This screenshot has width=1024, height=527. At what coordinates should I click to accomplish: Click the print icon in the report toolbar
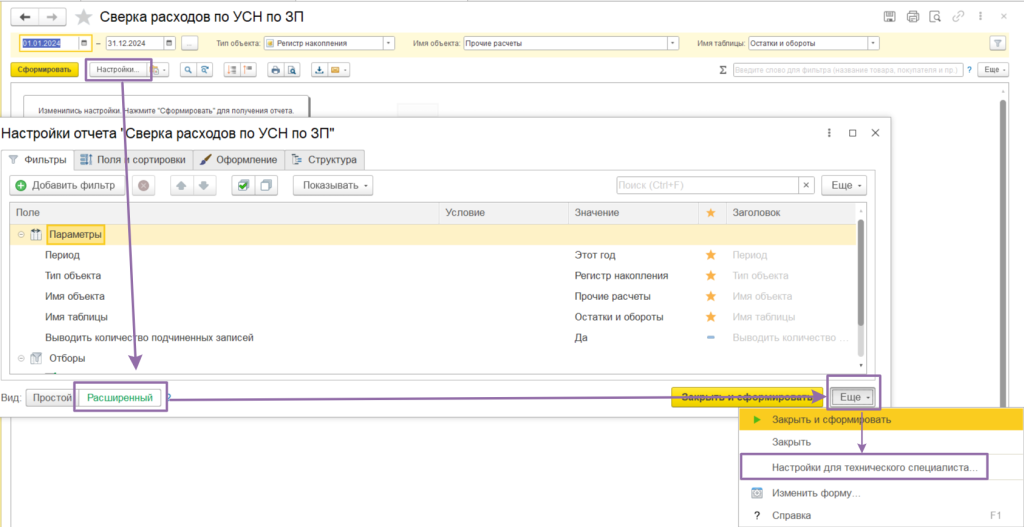pyautogui.click(x=276, y=70)
